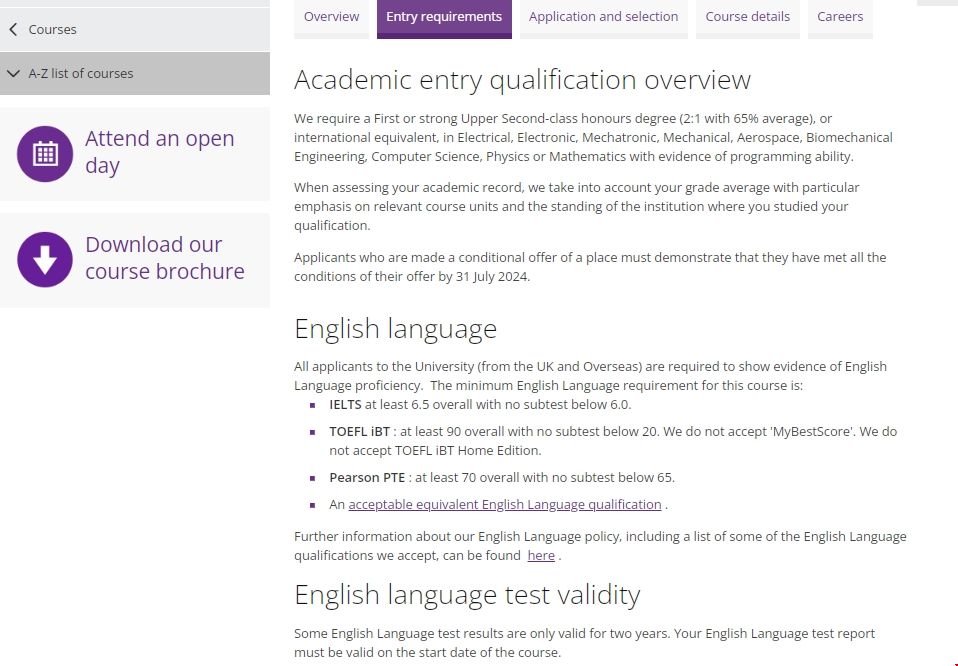Screen dimensions: 958x666
Task: Click the calendar icon beside Attend an open day
Action: (x=44, y=152)
